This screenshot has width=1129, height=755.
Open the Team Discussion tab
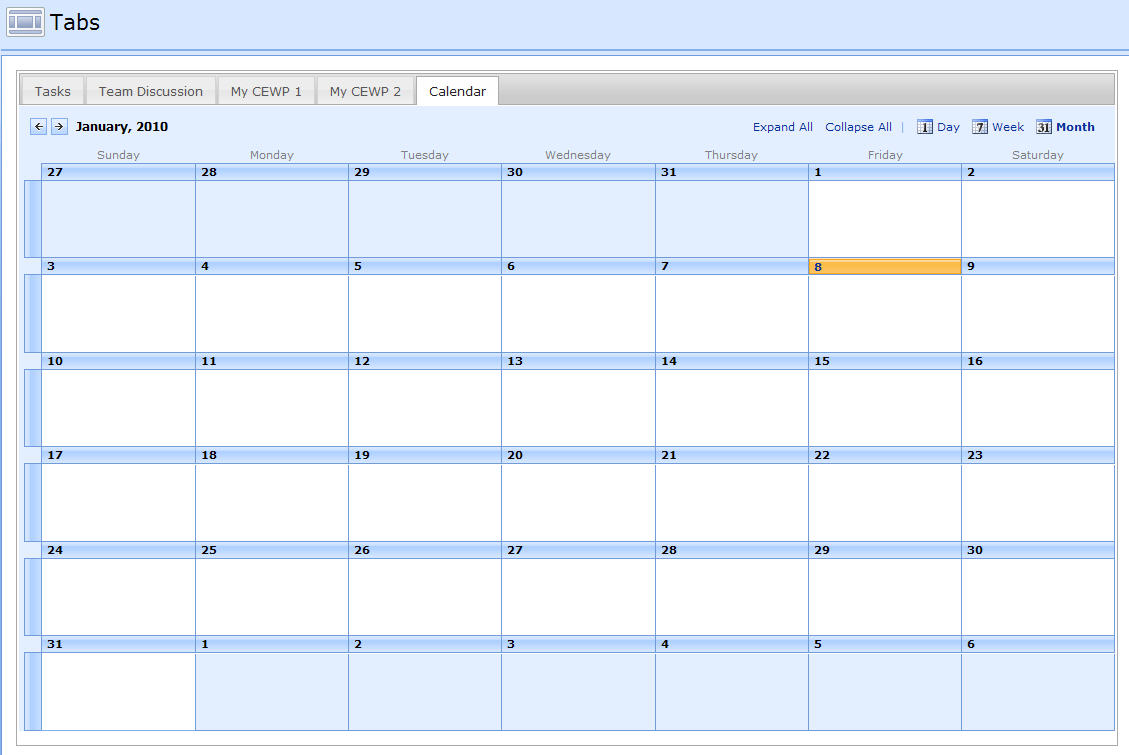(151, 91)
